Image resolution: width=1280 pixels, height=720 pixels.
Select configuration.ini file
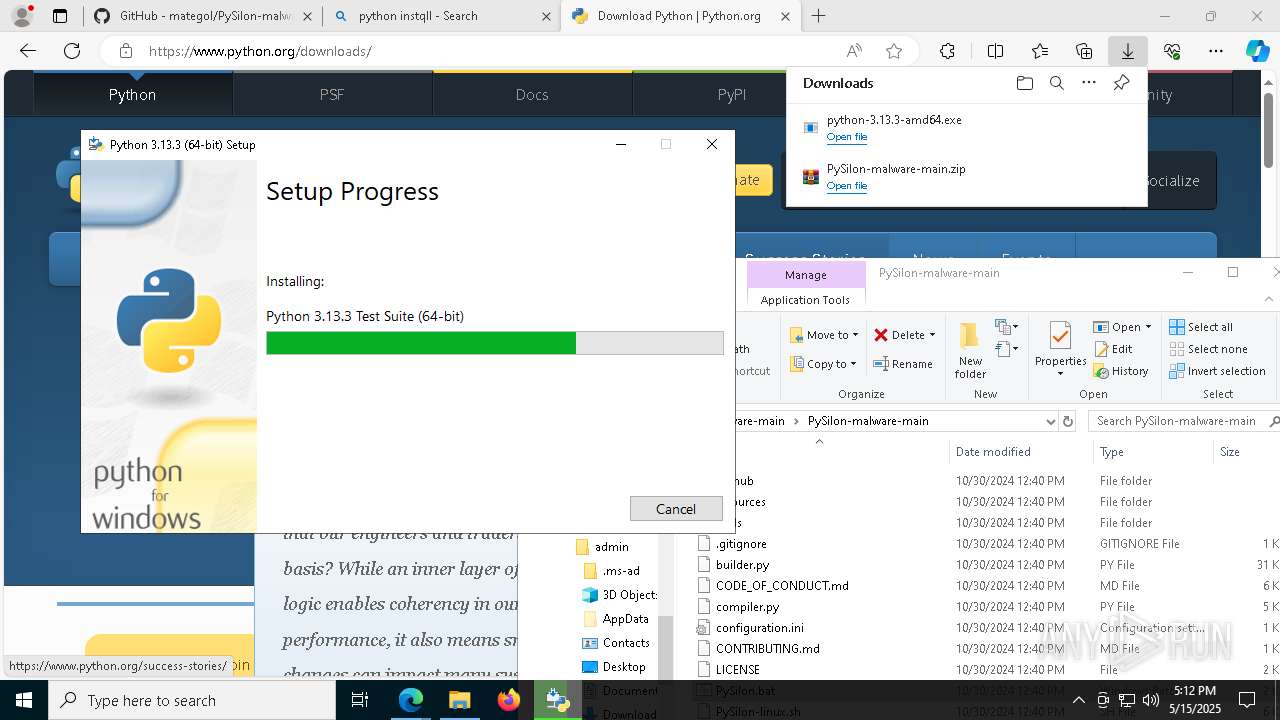coord(759,628)
